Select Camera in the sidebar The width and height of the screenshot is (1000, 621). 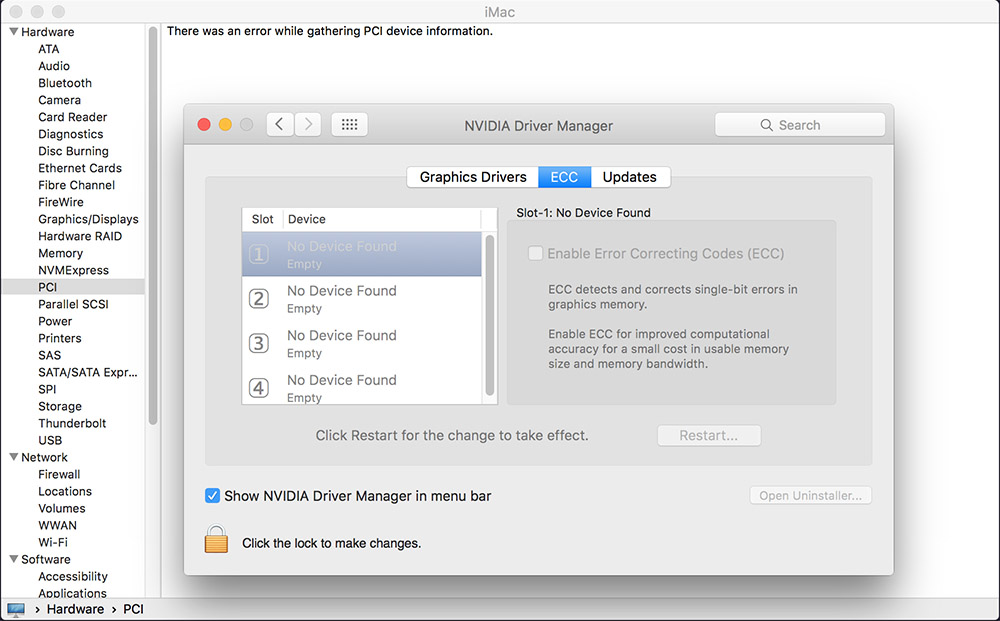tap(59, 100)
